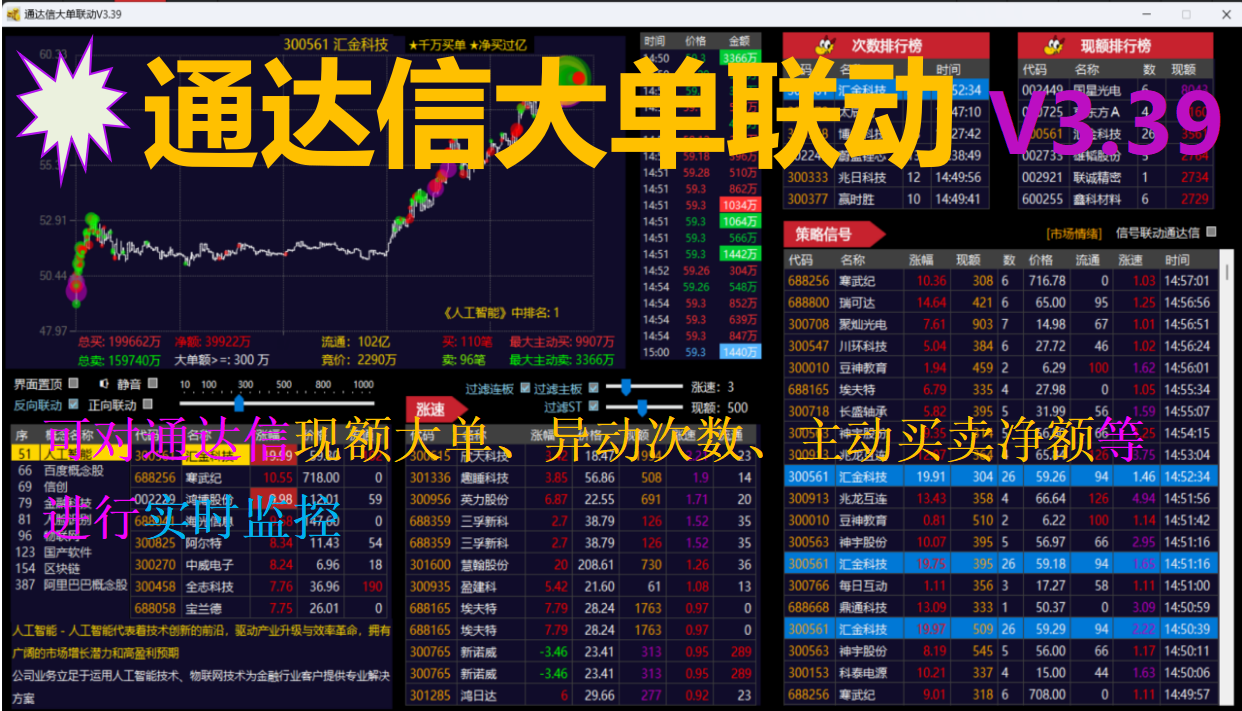
Task: Open the 市场情绪 link
Action: 1073,233
